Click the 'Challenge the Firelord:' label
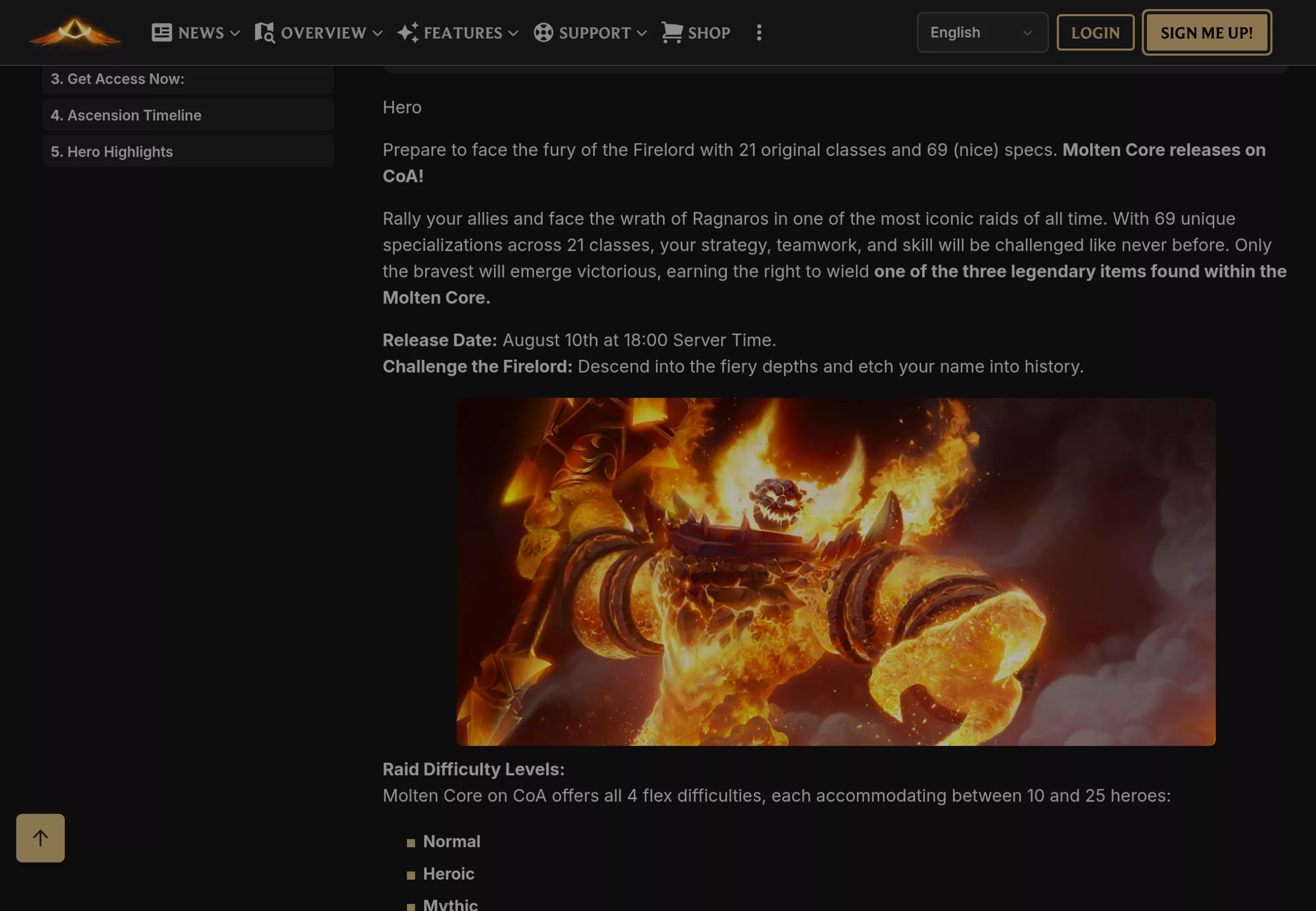Screen dimensions: 1316x911 tap(477, 367)
